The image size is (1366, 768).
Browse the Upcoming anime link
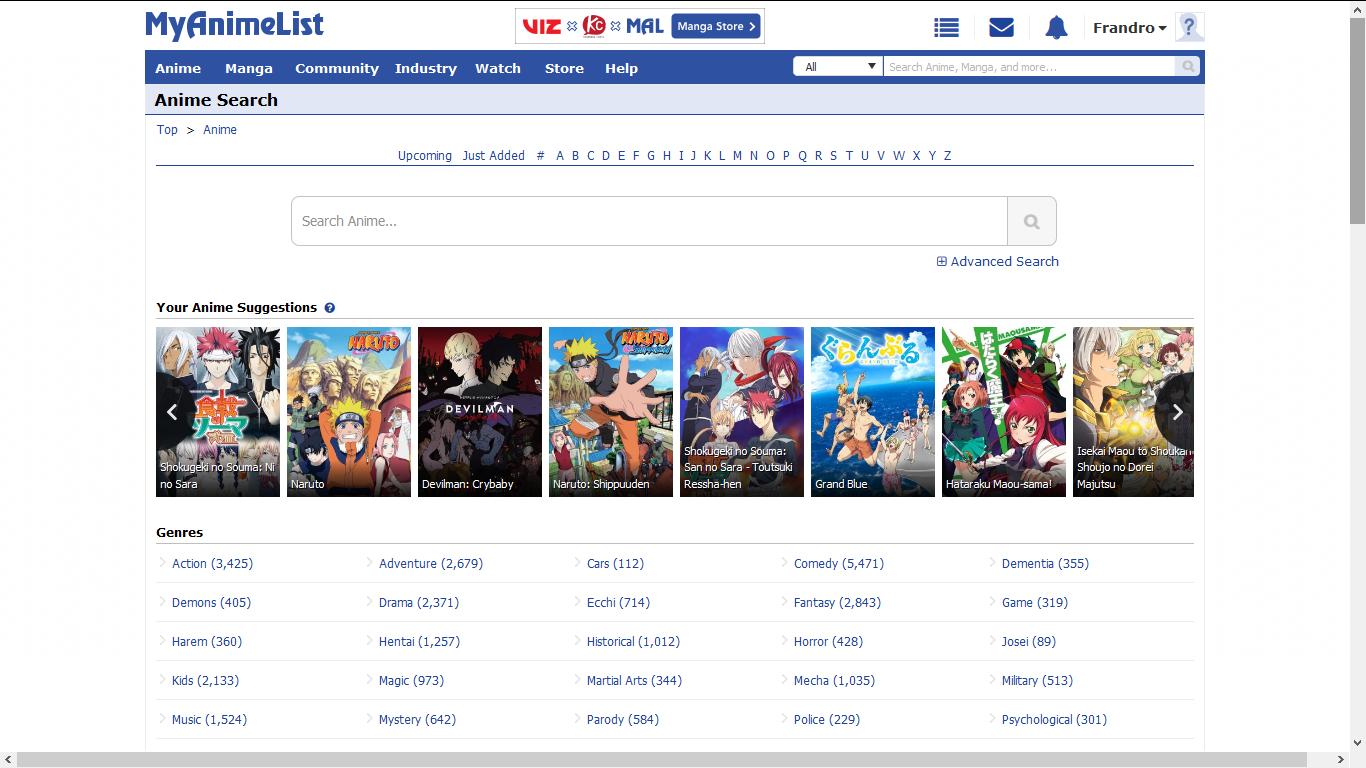424,155
